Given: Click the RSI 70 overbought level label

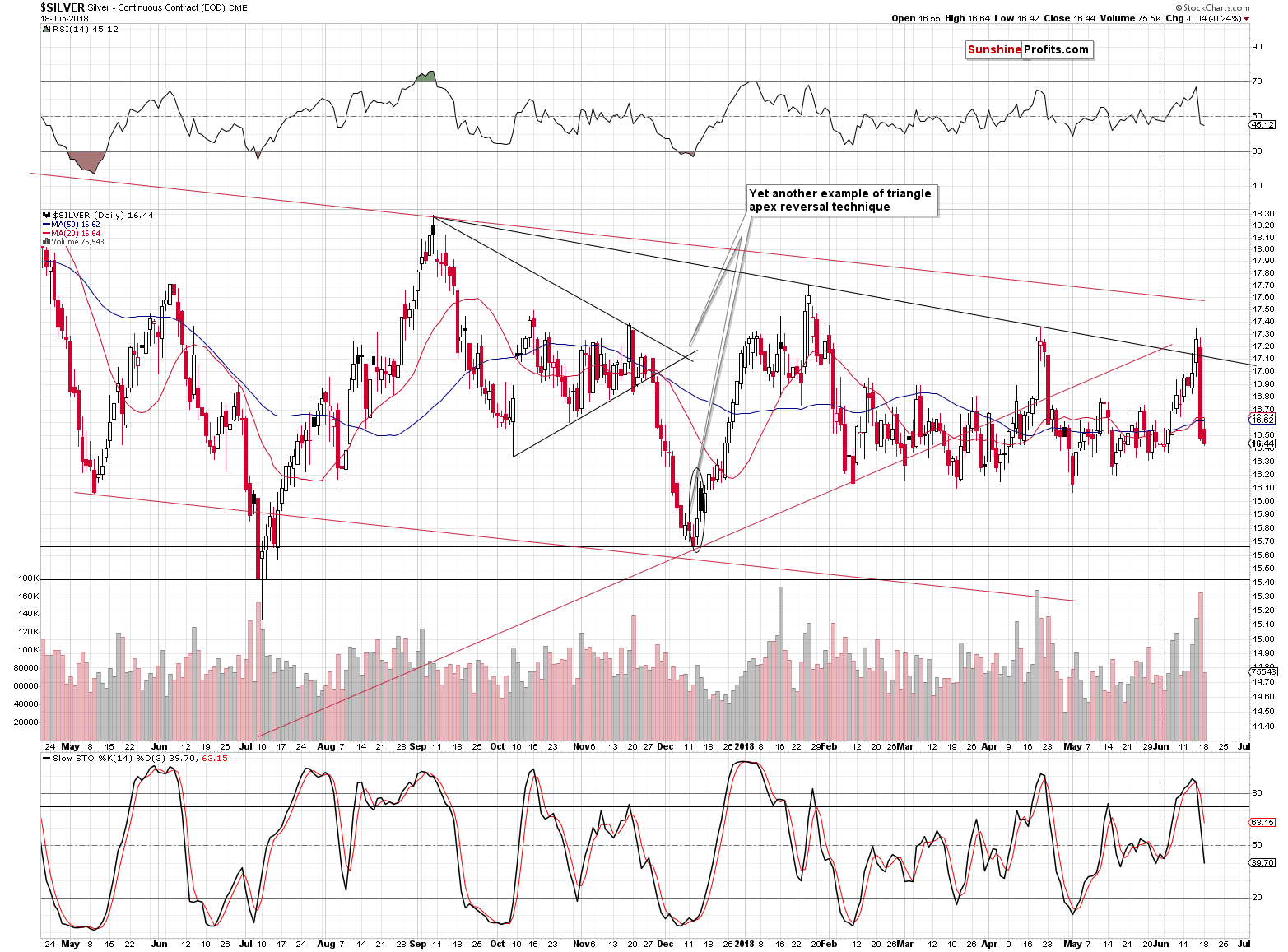Looking at the screenshot, I should coord(1257,81).
